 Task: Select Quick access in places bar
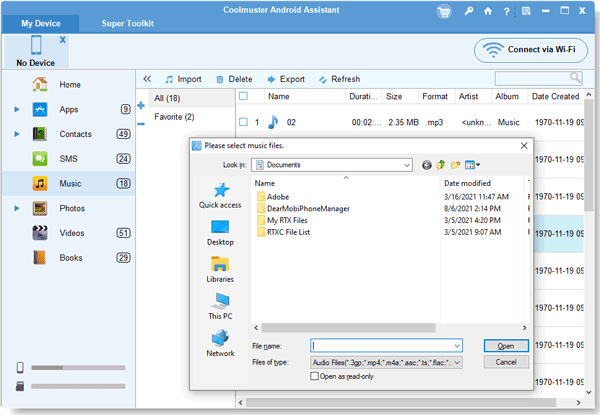[x=220, y=196]
